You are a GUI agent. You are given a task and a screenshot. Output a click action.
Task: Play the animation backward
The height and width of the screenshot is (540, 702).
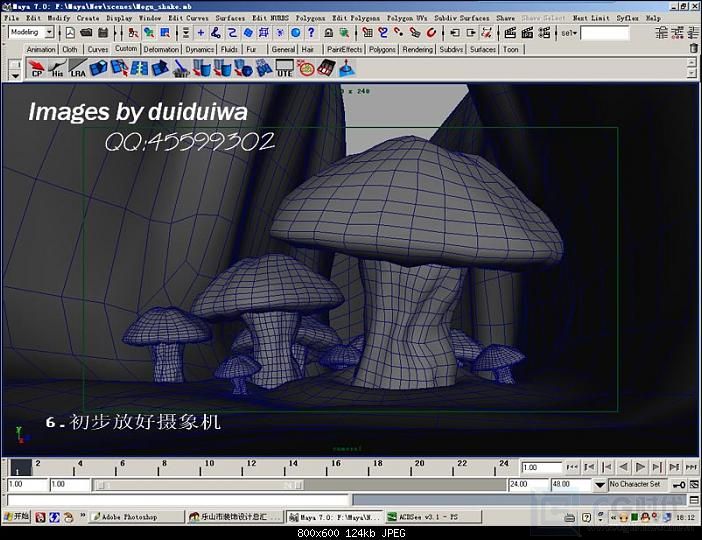[x=623, y=467]
